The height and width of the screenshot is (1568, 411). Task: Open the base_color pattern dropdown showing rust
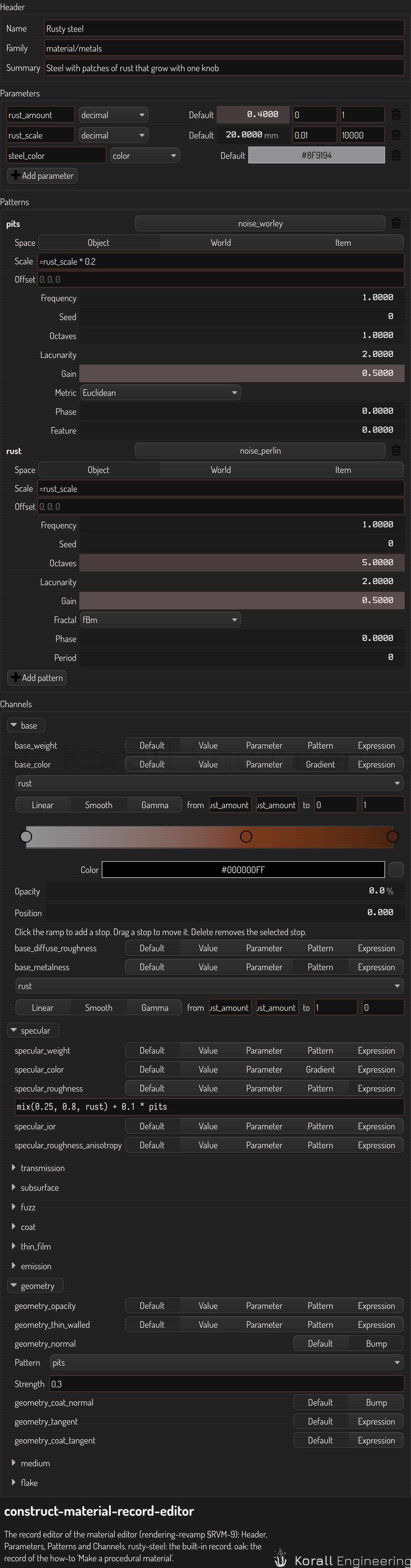[x=209, y=783]
